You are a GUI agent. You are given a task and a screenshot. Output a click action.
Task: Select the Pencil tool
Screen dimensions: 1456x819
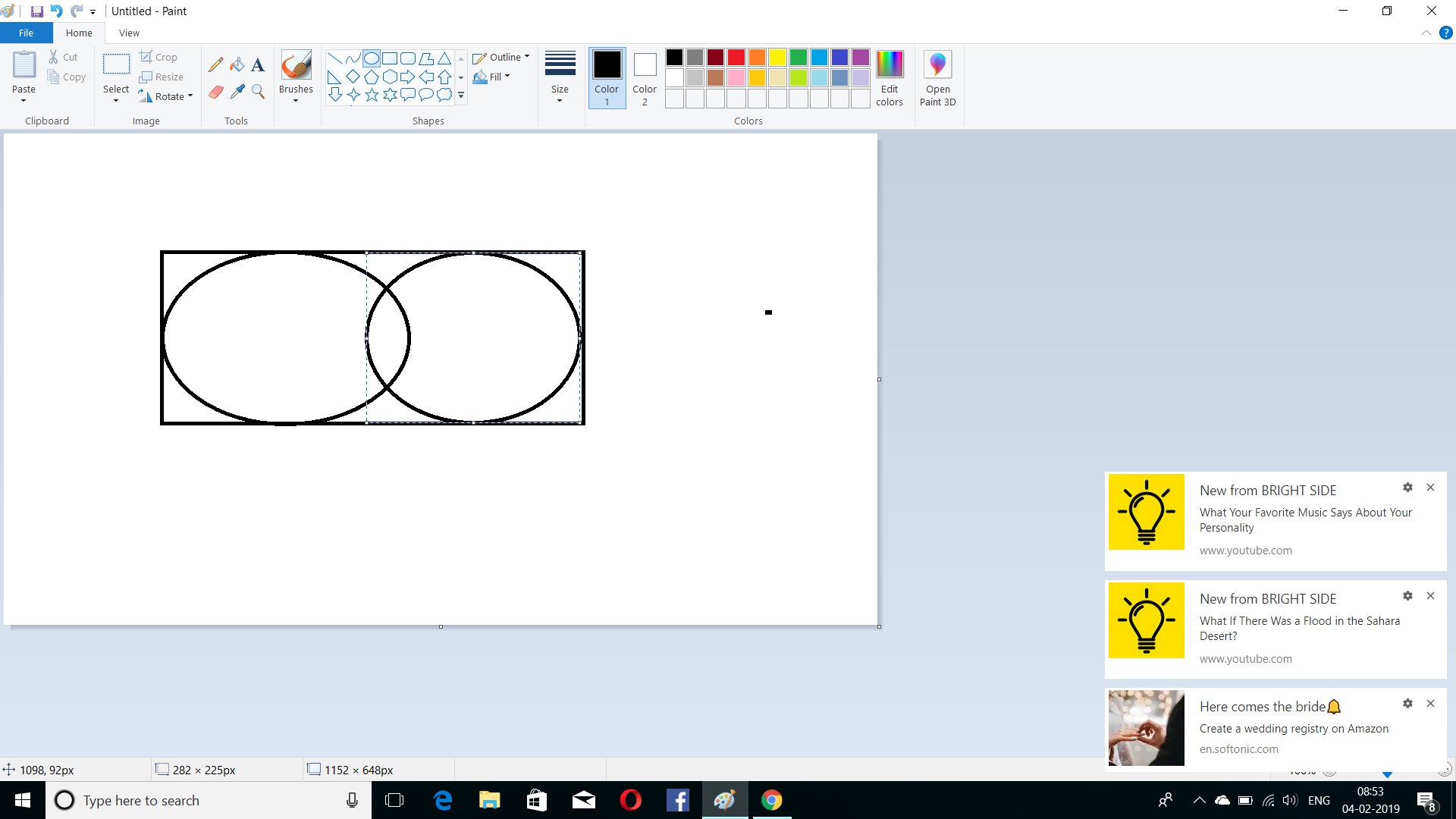coord(215,65)
